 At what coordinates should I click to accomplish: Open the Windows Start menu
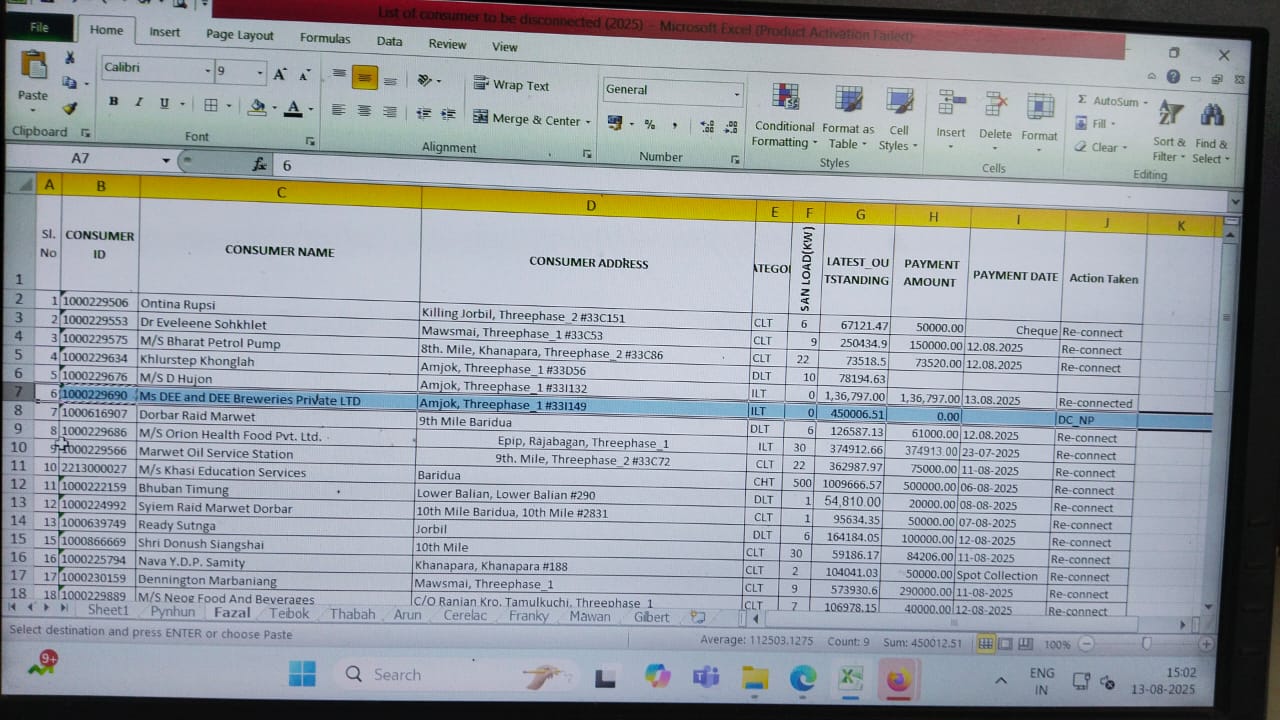point(302,674)
